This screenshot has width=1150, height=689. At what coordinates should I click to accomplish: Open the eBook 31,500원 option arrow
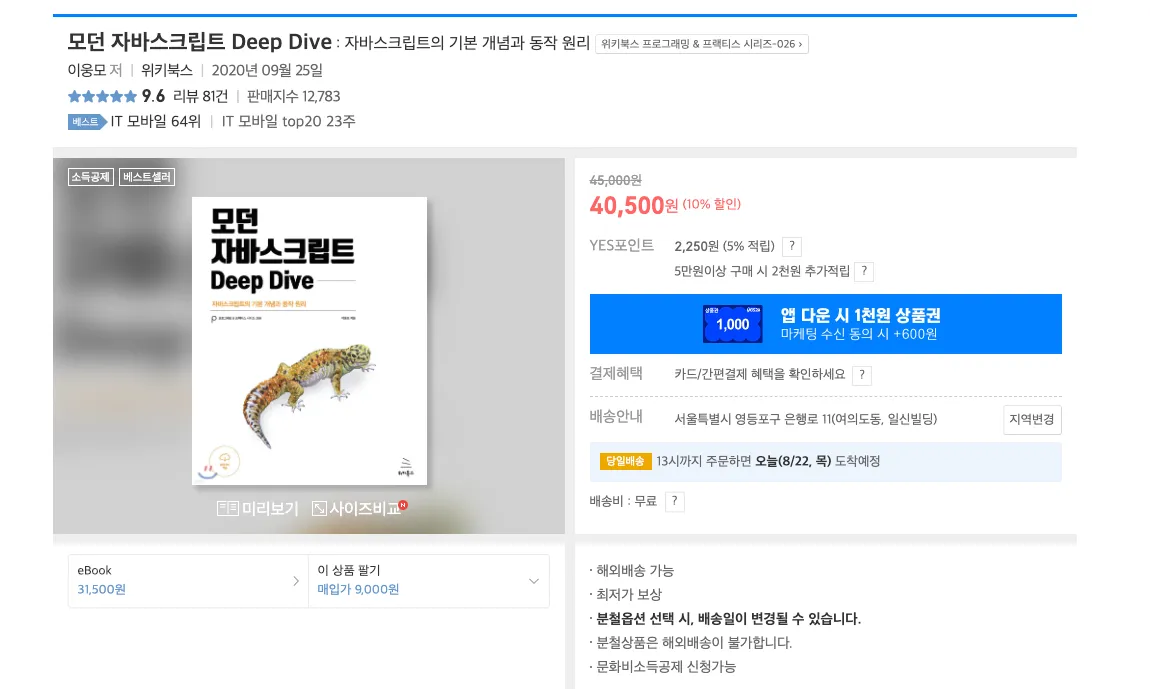click(296, 581)
